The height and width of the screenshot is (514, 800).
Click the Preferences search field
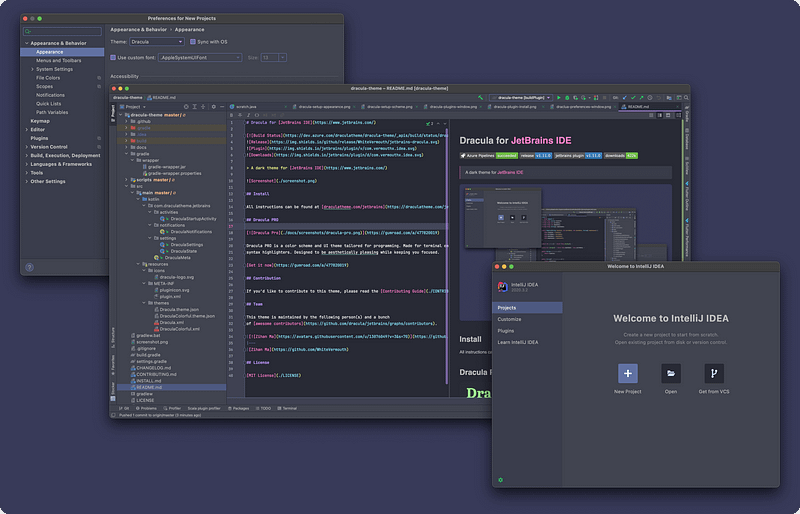click(62, 32)
